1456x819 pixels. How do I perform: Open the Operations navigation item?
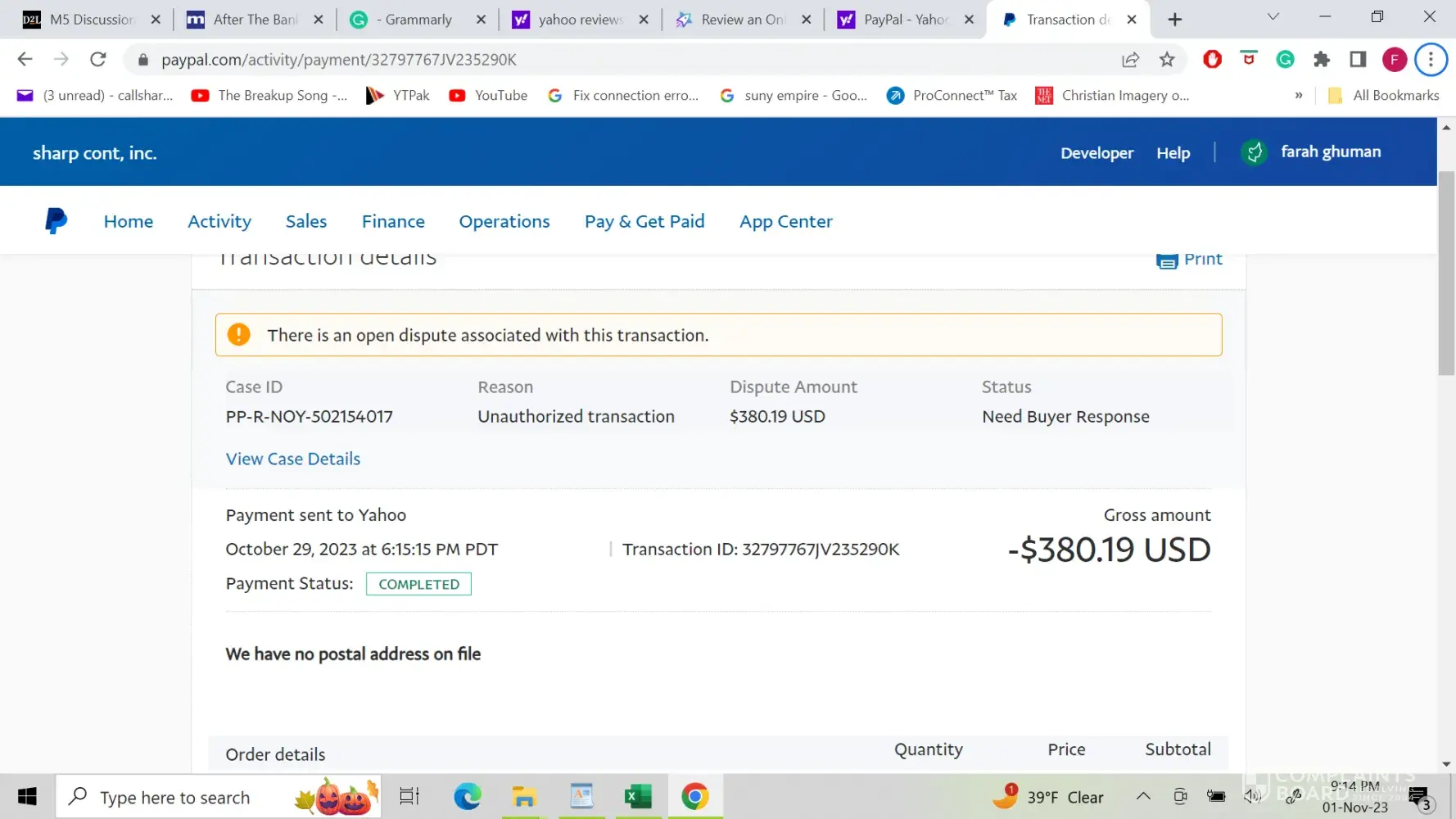point(504,221)
